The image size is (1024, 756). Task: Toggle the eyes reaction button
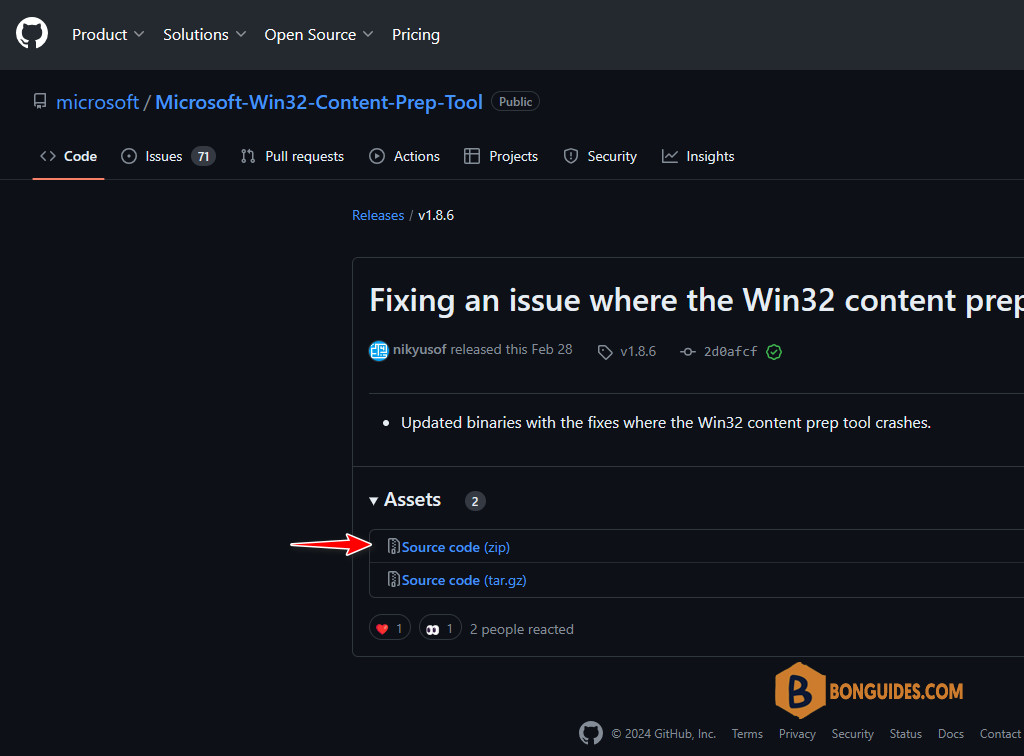coord(440,628)
